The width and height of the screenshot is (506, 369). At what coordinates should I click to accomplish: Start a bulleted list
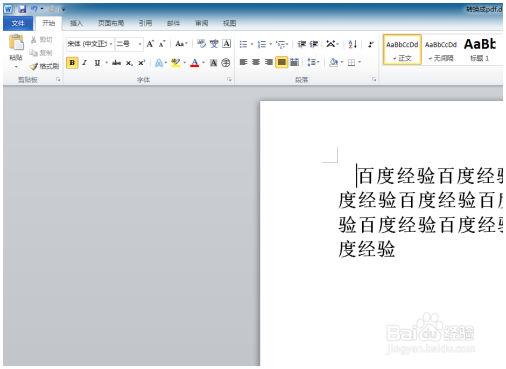pyautogui.click(x=244, y=44)
